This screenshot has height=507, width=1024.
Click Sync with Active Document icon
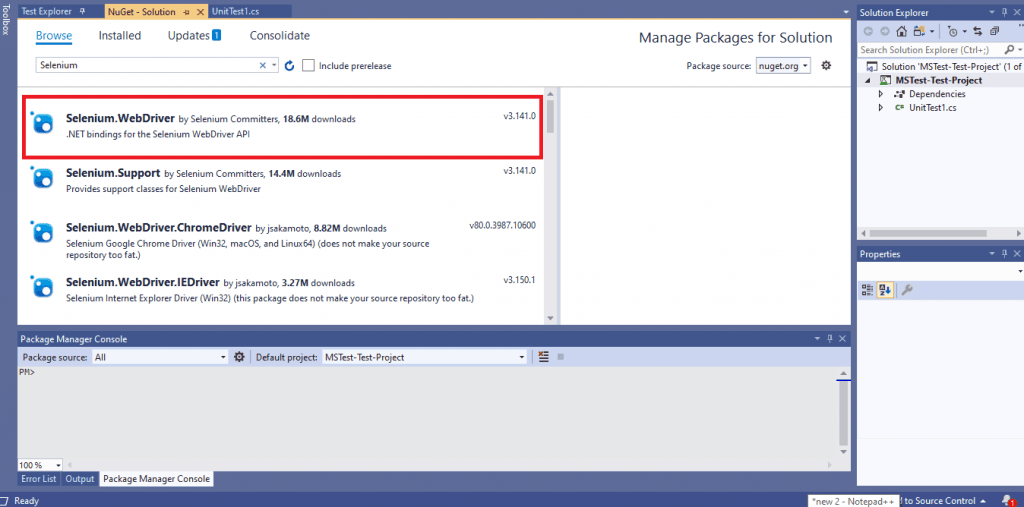point(978,31)
